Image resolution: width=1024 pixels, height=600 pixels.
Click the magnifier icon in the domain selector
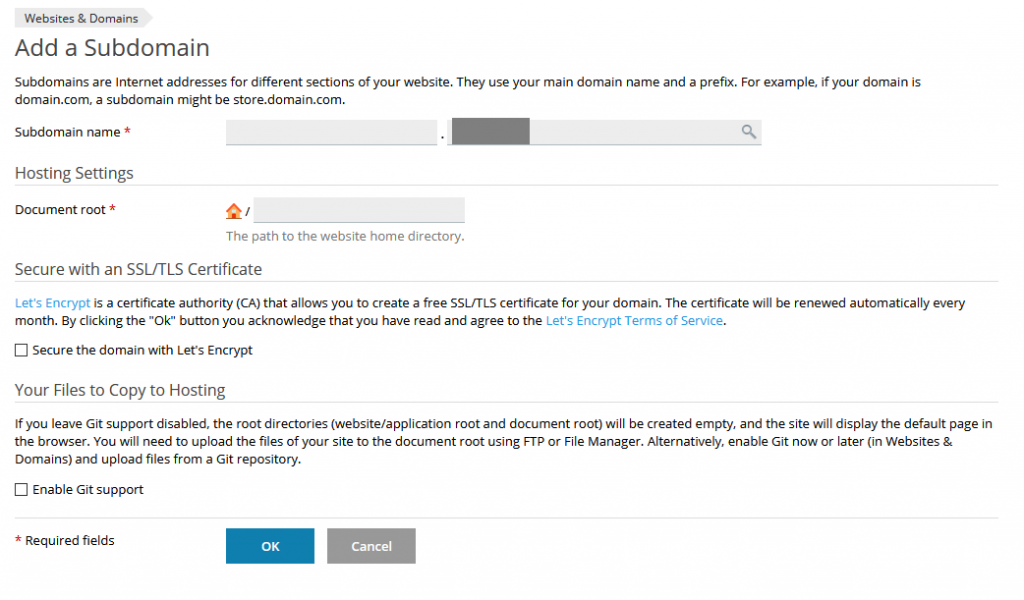(748, 132)
